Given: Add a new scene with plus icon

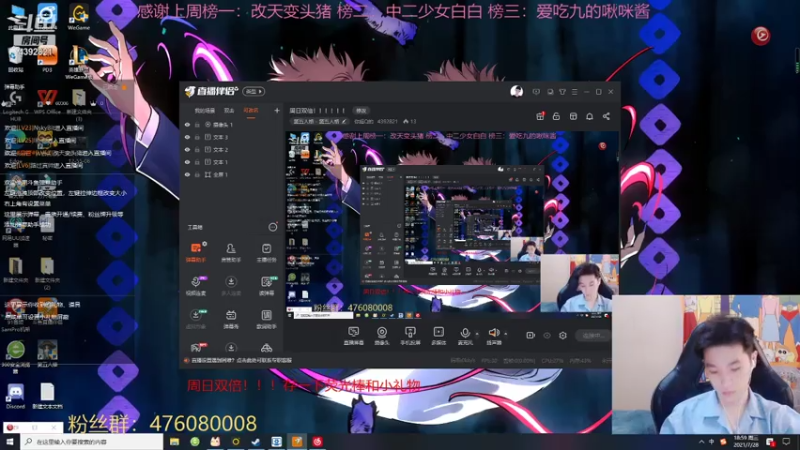Looking at the screenshot, I should (277, 110).
